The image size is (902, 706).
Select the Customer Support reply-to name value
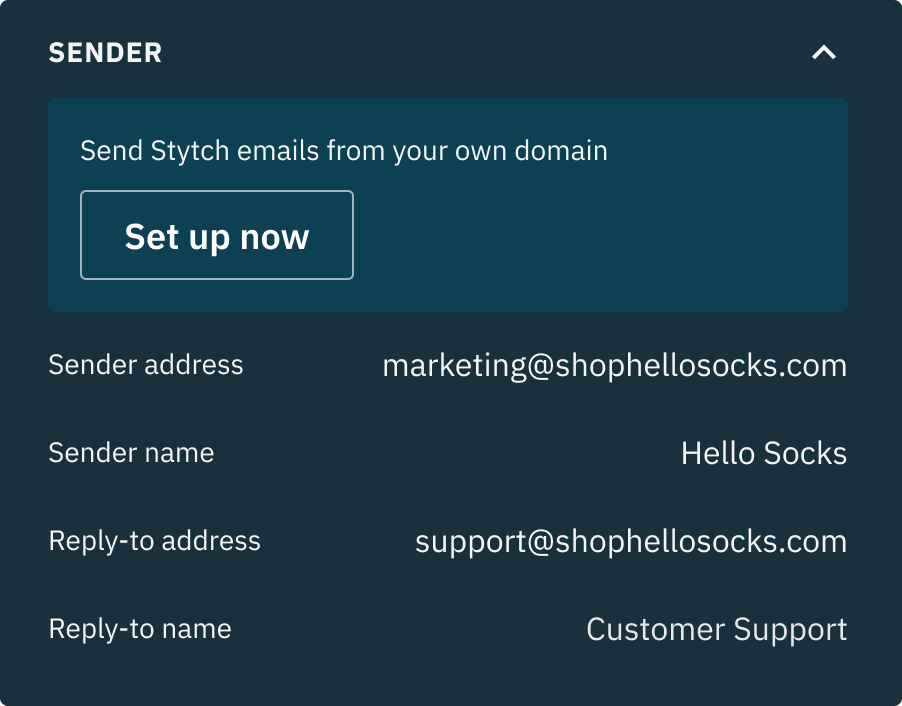coord(717,629)
